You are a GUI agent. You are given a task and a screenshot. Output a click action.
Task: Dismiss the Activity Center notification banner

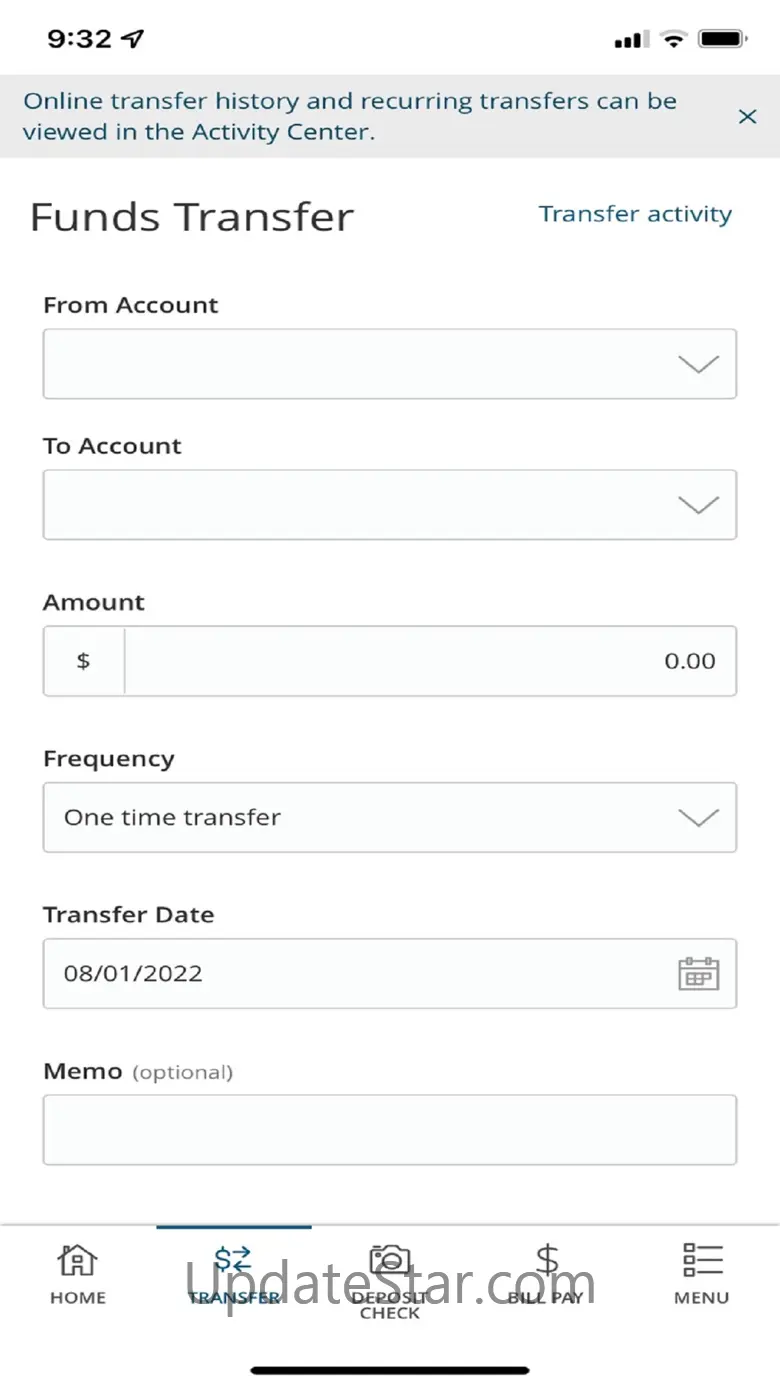[x=747, y=117]
